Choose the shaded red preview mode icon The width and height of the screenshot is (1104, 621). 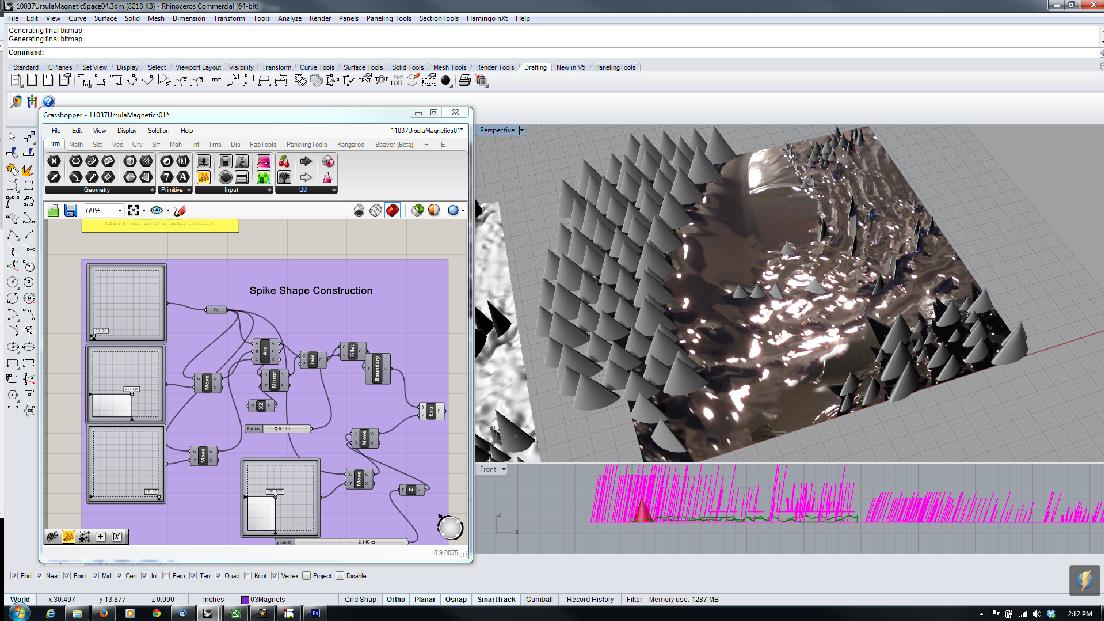393,211
